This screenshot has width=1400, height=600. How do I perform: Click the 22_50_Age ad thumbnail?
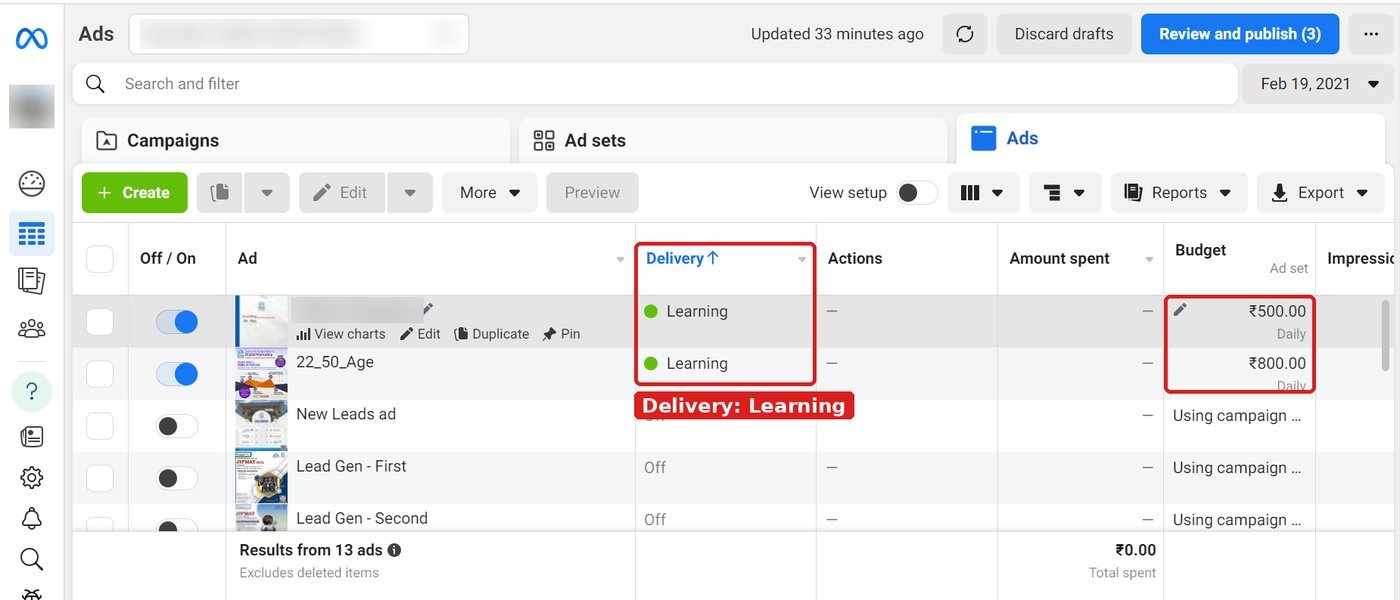tap(262, 374)
